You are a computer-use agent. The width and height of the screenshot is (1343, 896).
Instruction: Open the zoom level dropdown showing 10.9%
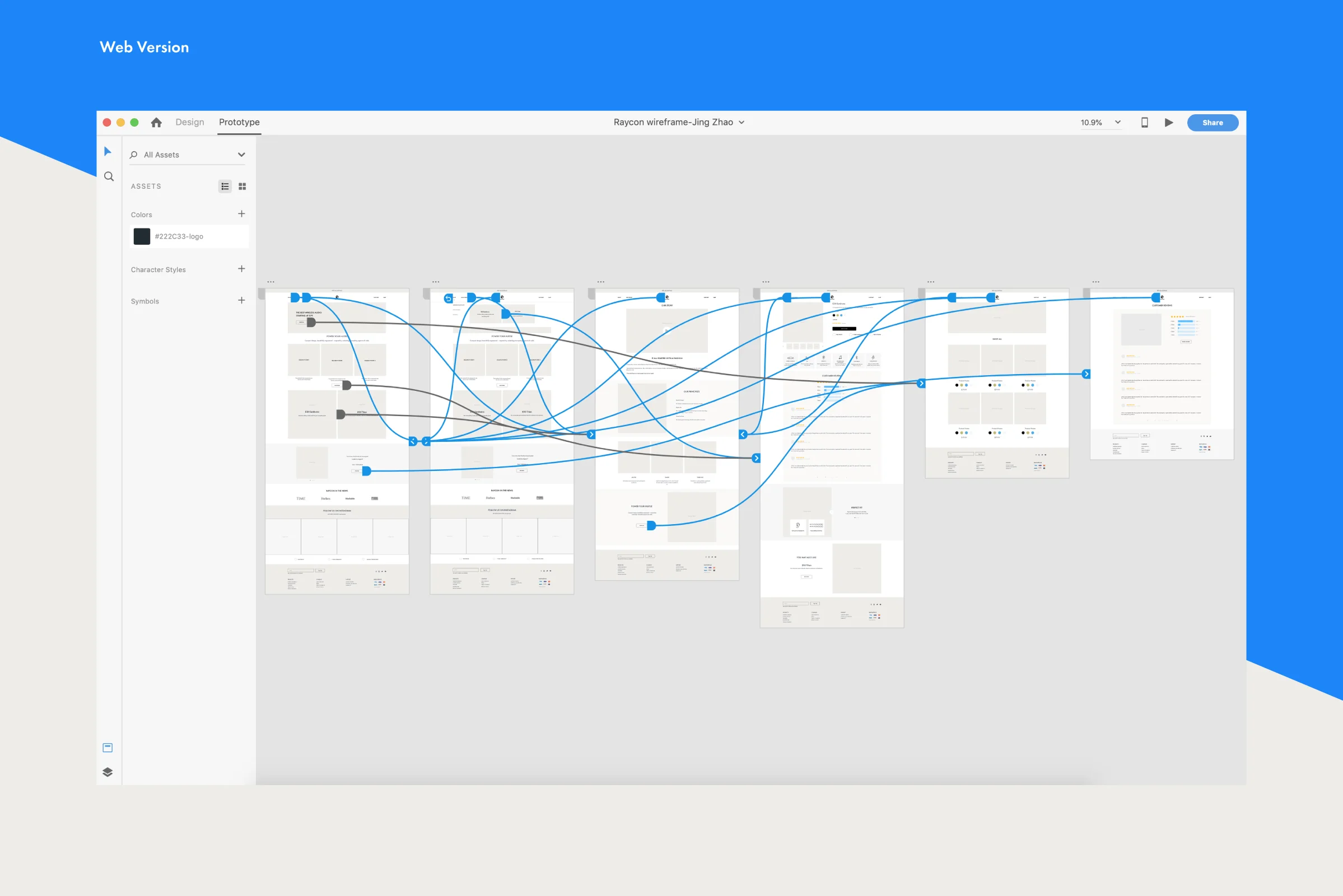[x=1100, y=122]
